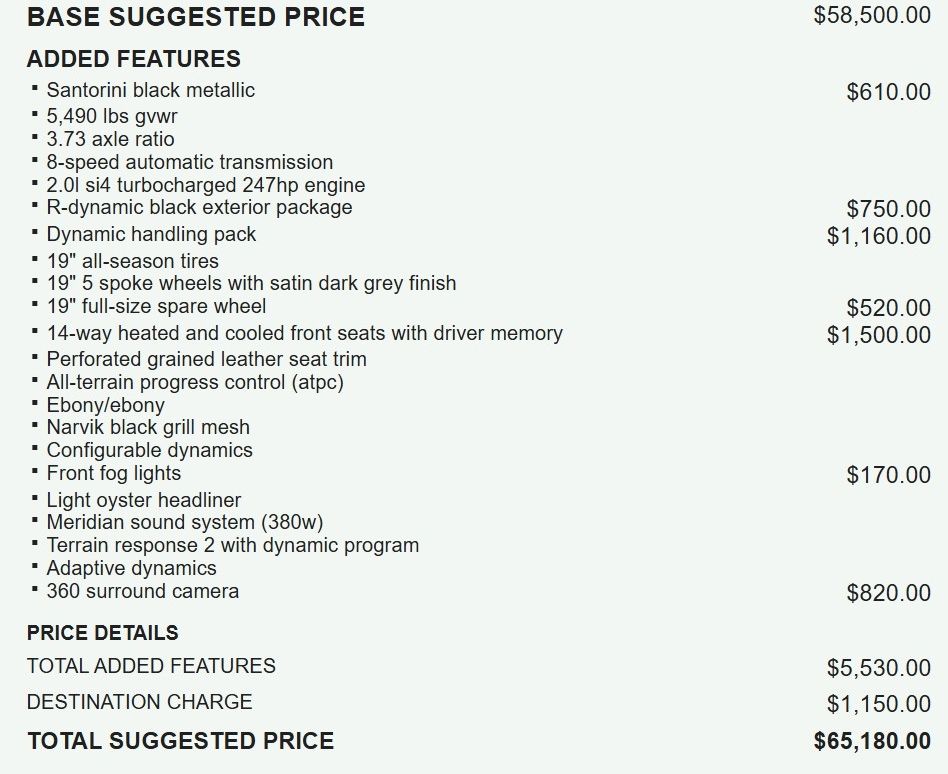Click the $58,500.00 base price amount
Screen dimensions: 948x774
tap(872, 17)
